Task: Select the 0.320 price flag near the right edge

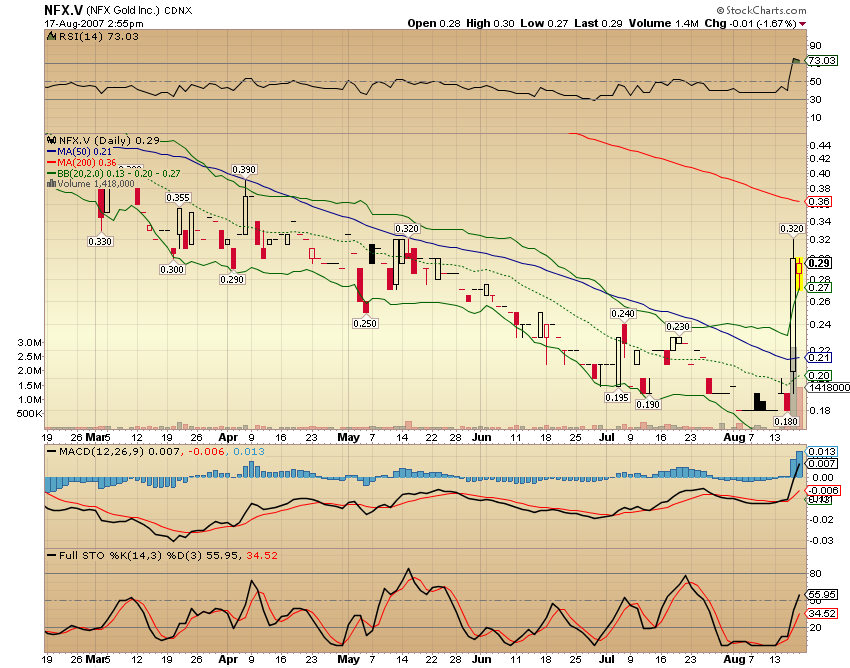Action: tap(791, 230)
